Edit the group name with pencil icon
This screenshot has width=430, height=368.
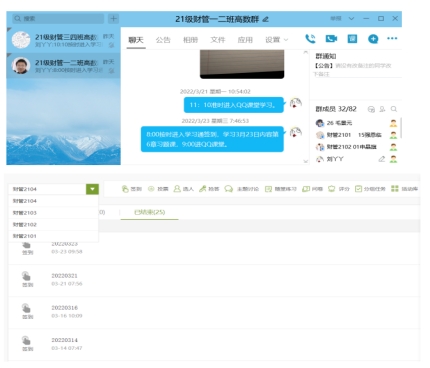click(265, 19)
